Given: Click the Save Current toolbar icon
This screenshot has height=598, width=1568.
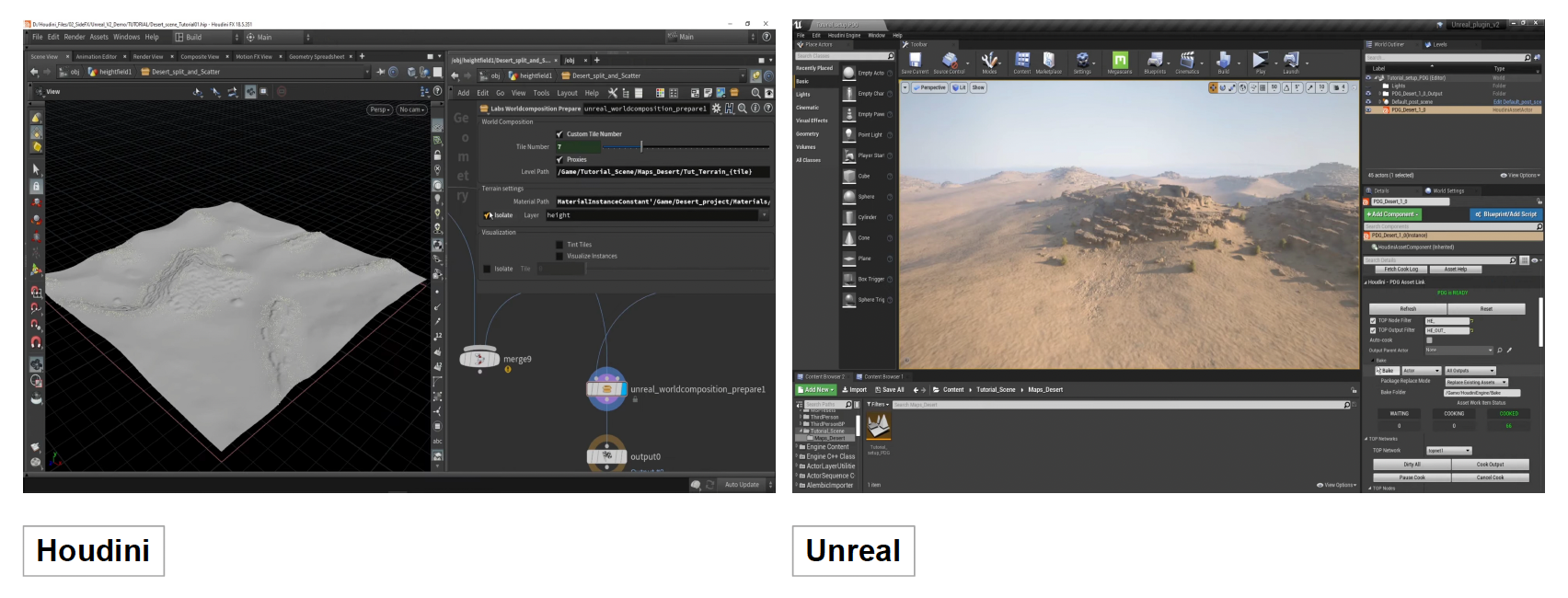Looking at the screenshot, I should coord(915,62).
